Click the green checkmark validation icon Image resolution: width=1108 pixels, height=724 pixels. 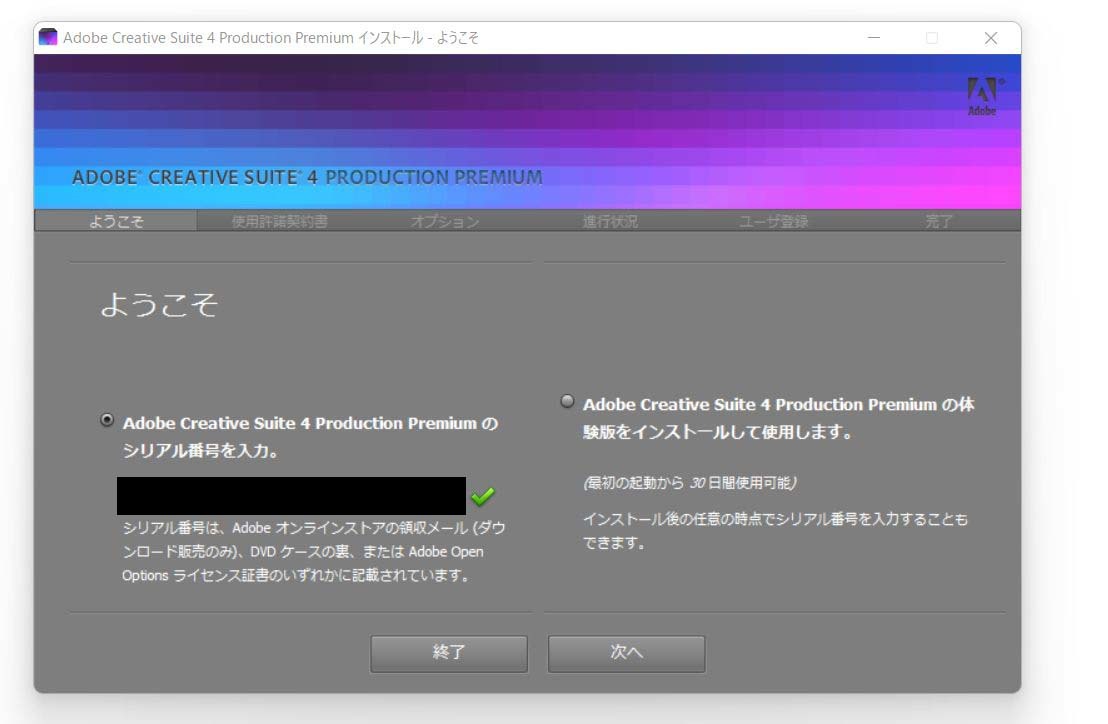(x=483, y=497)
